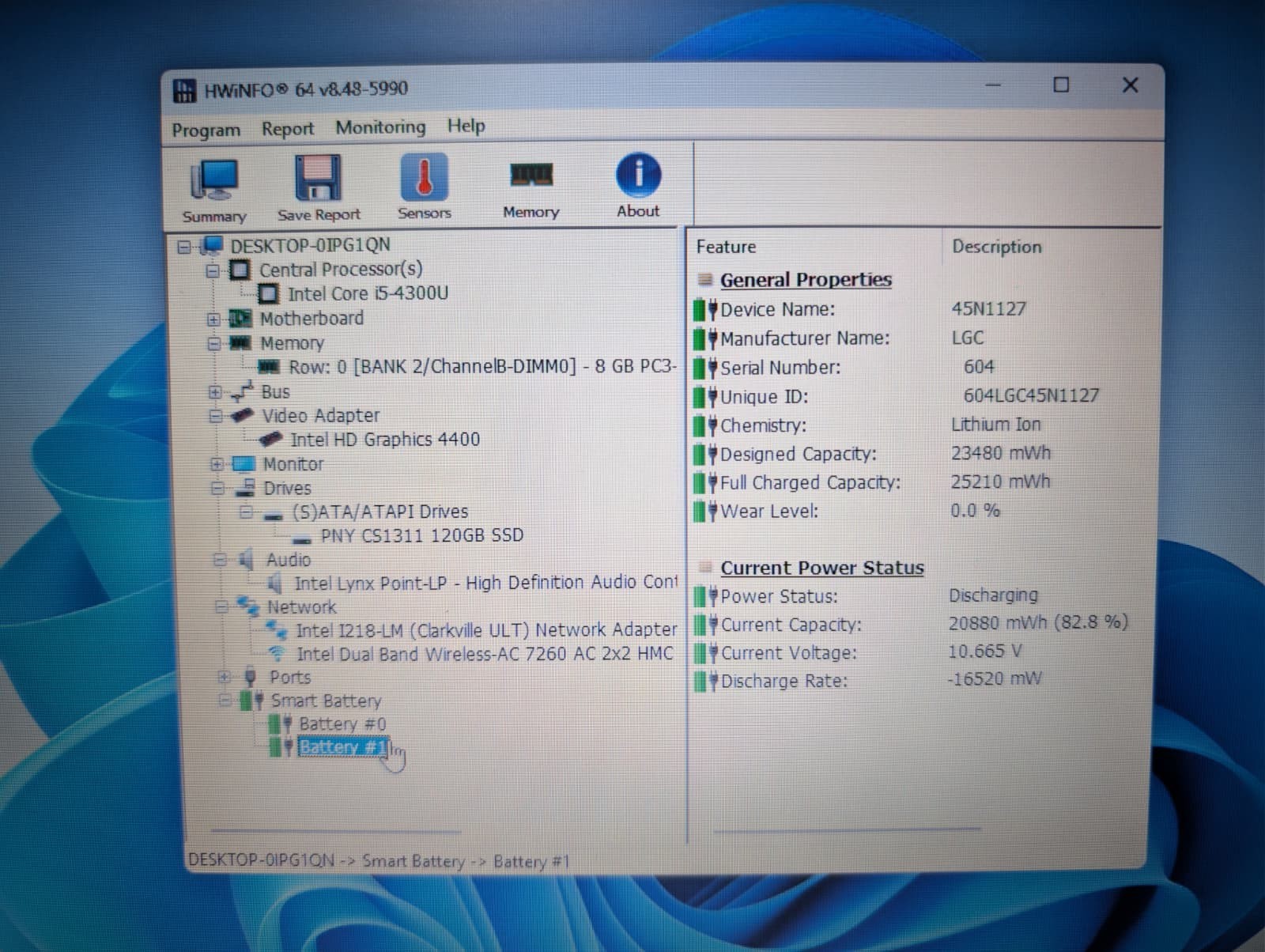Image resolution: width=1265 pixels, height=952 pixels.
Task: Click the Monitor tree icon
Action: click(243, 463)
